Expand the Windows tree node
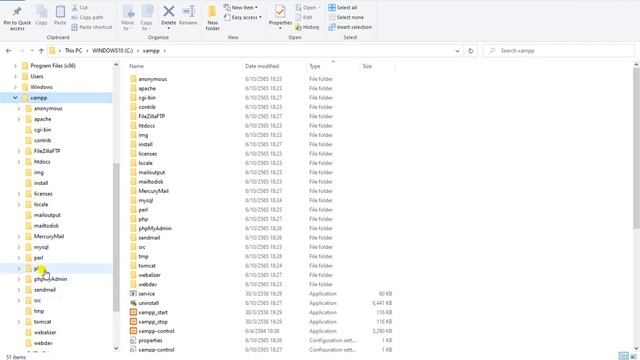Viewport: 640px width, 360px height. [x=15, y=87]
